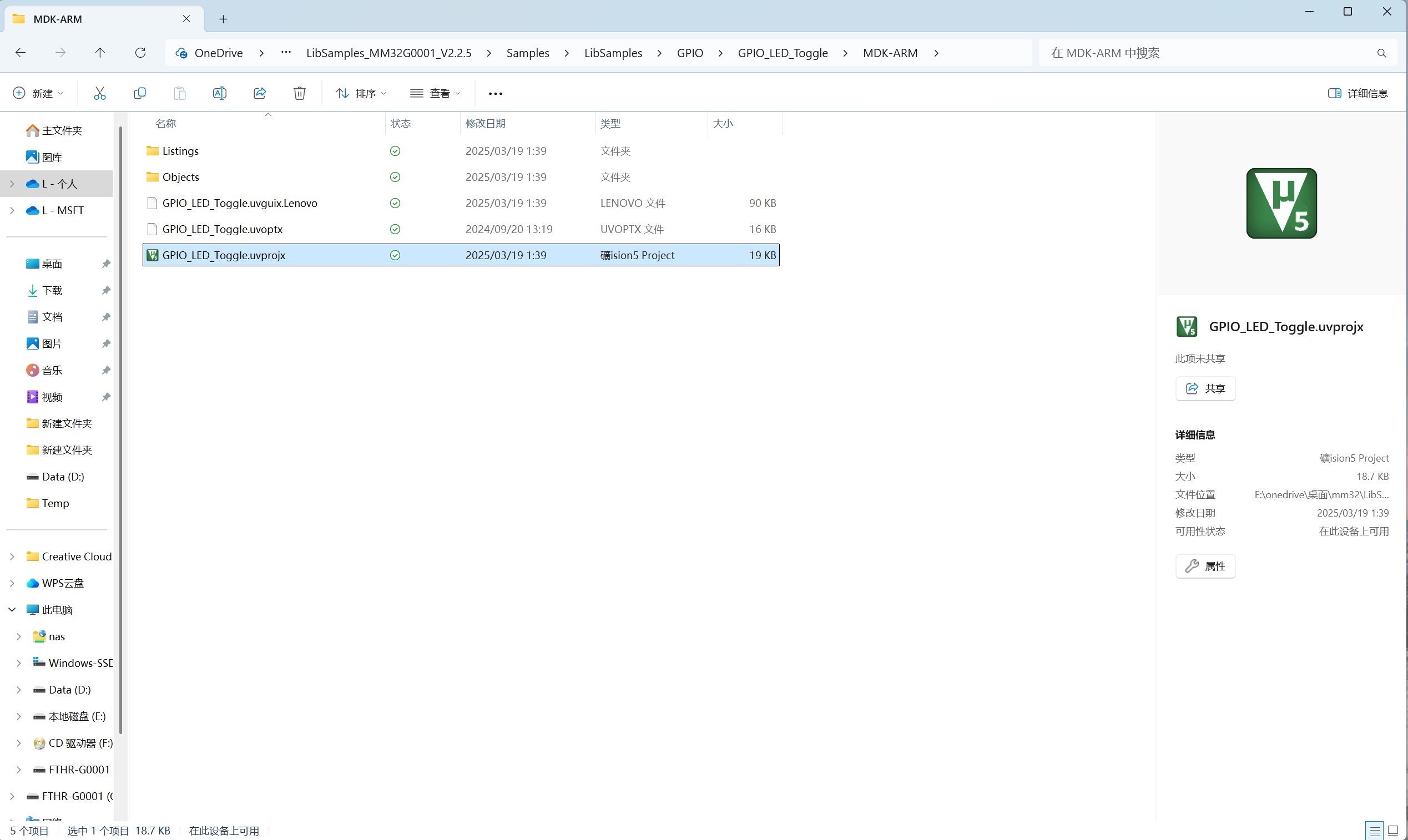Go up one folder level
Image resolution: width=1408 pixels, height=840 pixels.
click(x=100, y=53)
